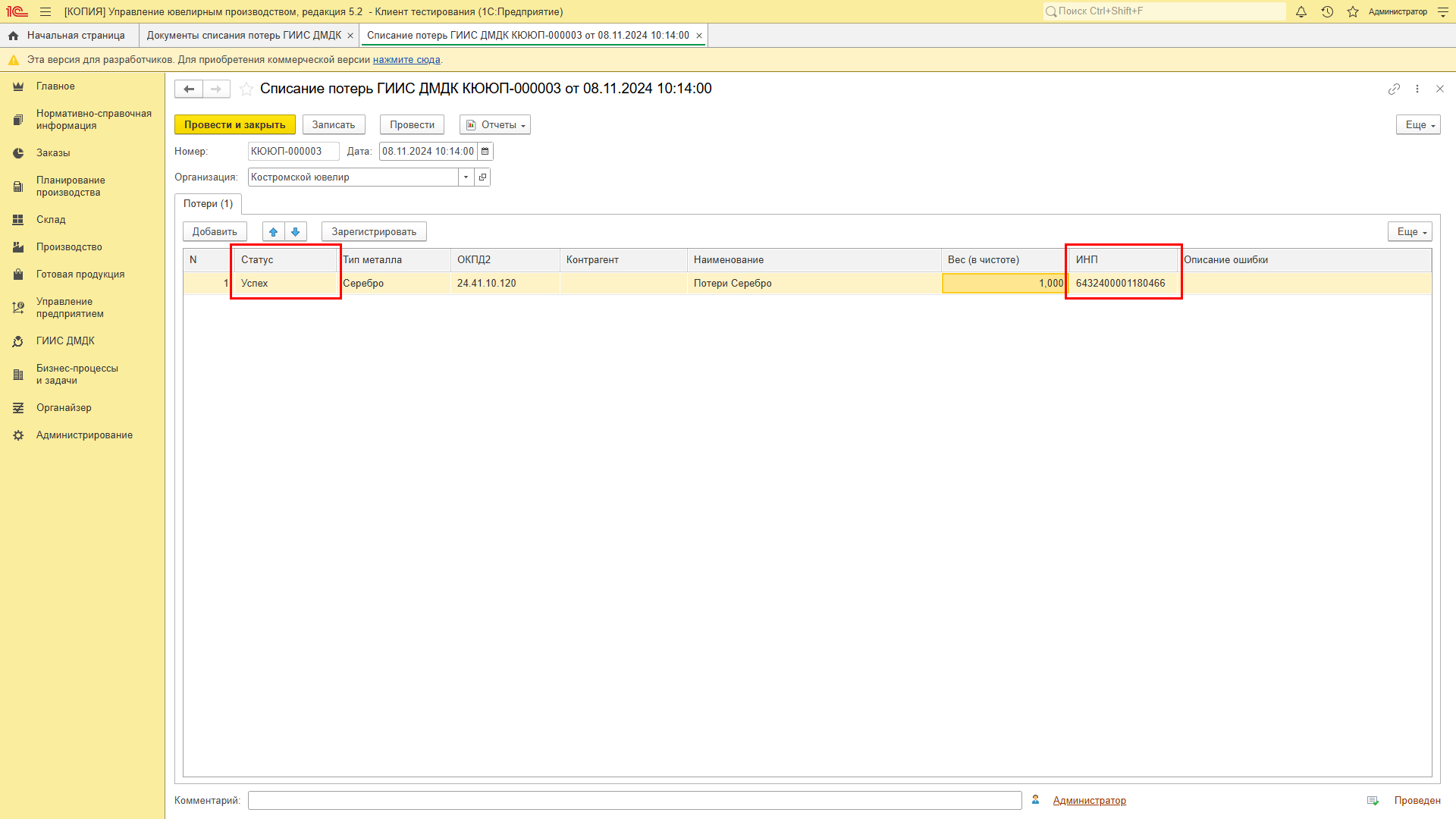Open Заказы section in sidebar
The height and width of the screenshot is (819, 1456).
click(53, 153)
